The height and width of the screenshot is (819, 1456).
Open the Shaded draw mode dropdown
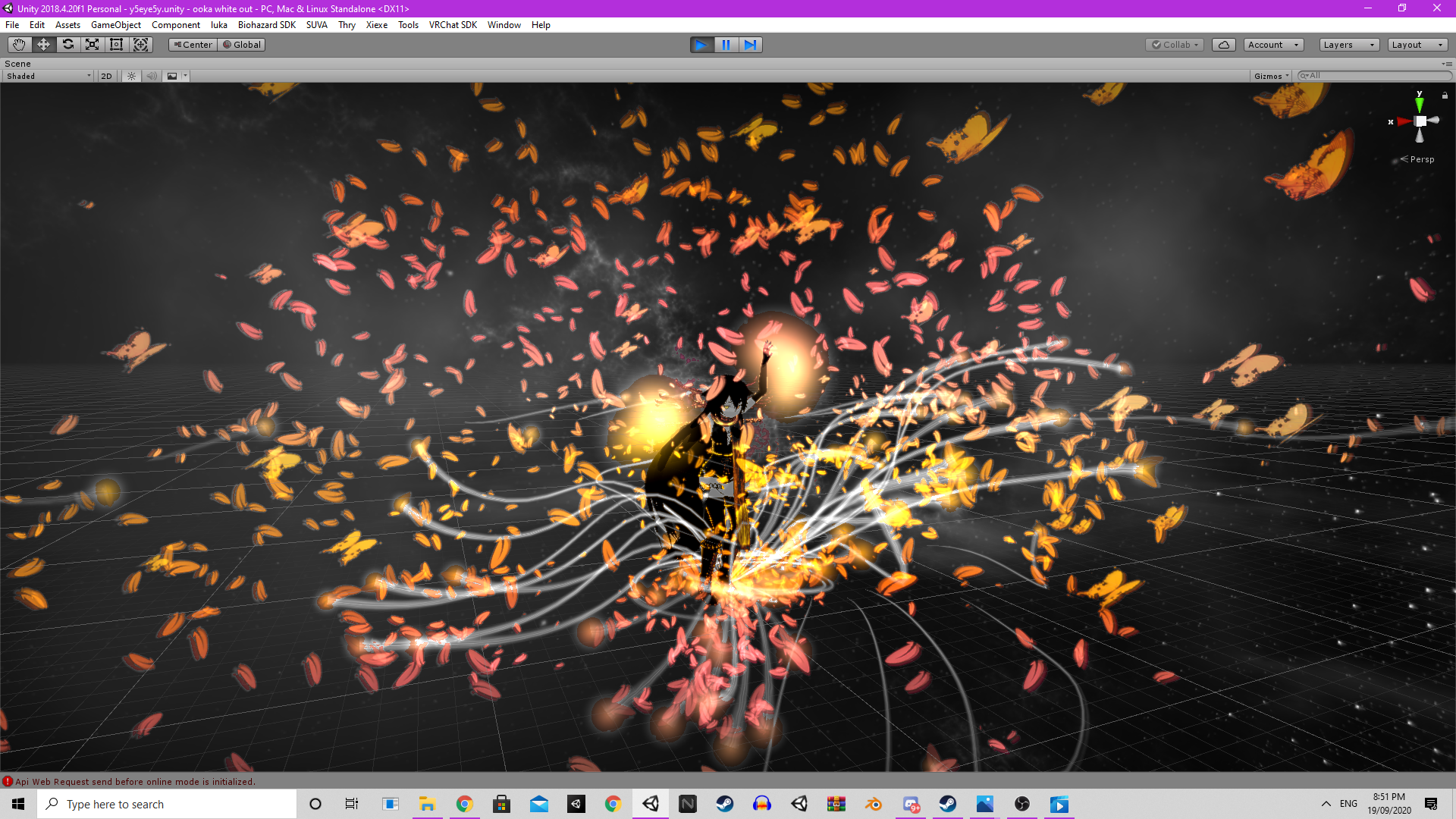[49, 76]
